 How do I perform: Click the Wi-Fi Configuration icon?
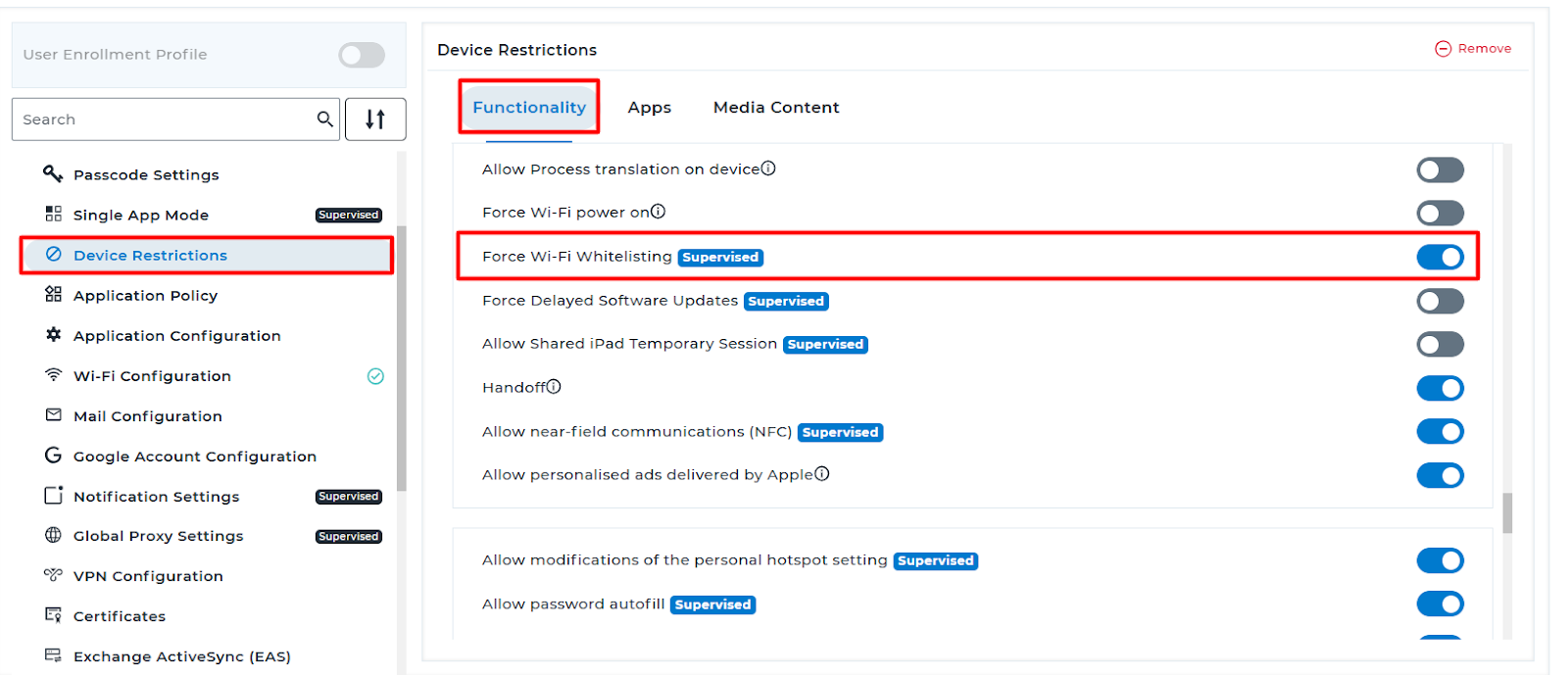(53, 375)
